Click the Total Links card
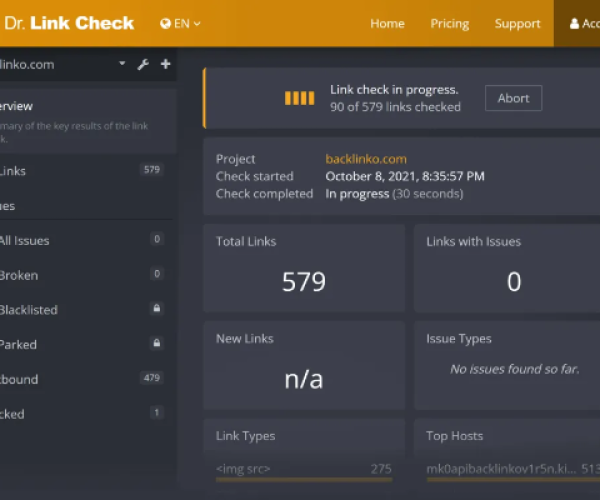The height and width of the screenshot is (500, 600). (x=303, y=268)
